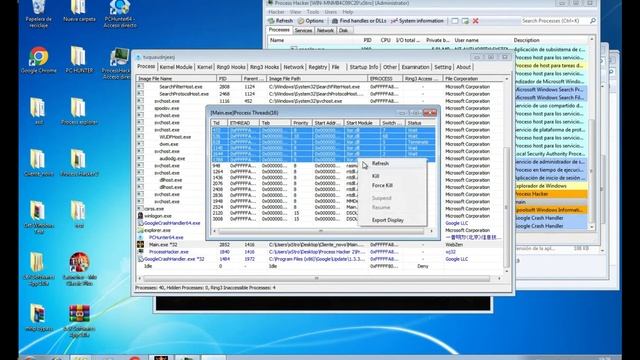Image resolution: width=640 pixels, height=360 pixels.
Task: Select the WUDFHost.exe process row
Action: click(320, 137)
